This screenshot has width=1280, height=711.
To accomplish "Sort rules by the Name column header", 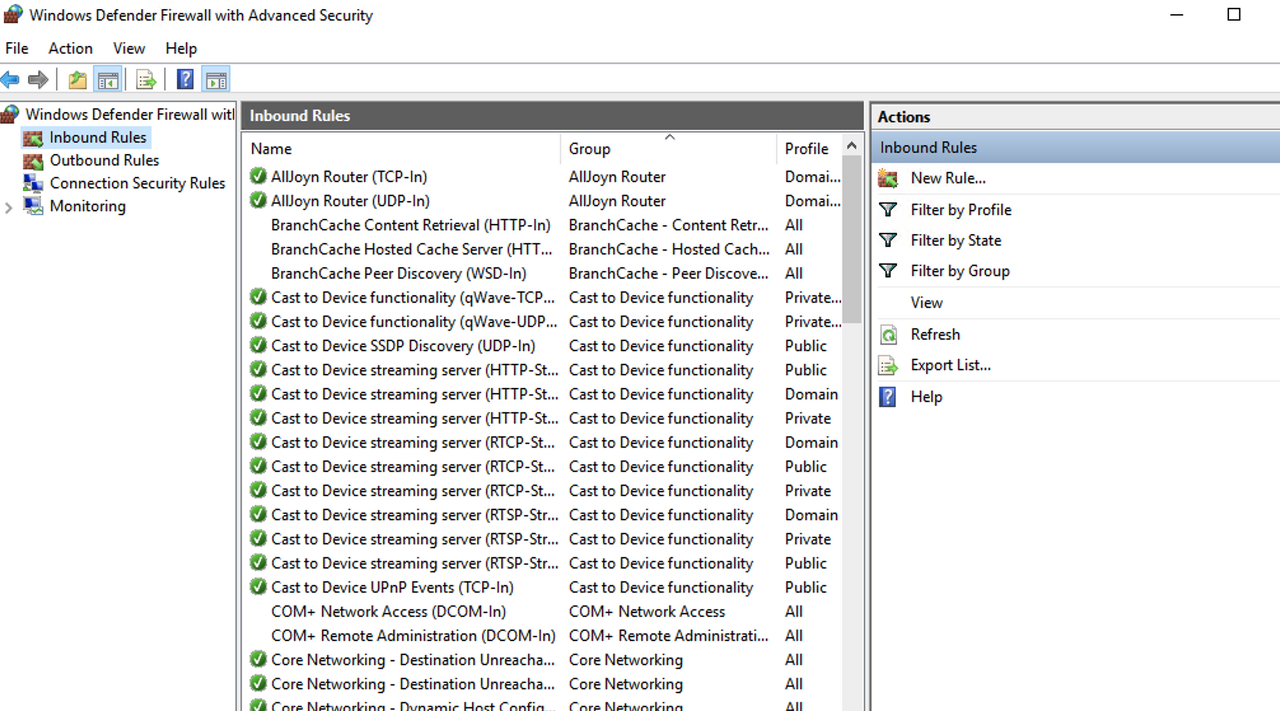I will tap(401, 148).
